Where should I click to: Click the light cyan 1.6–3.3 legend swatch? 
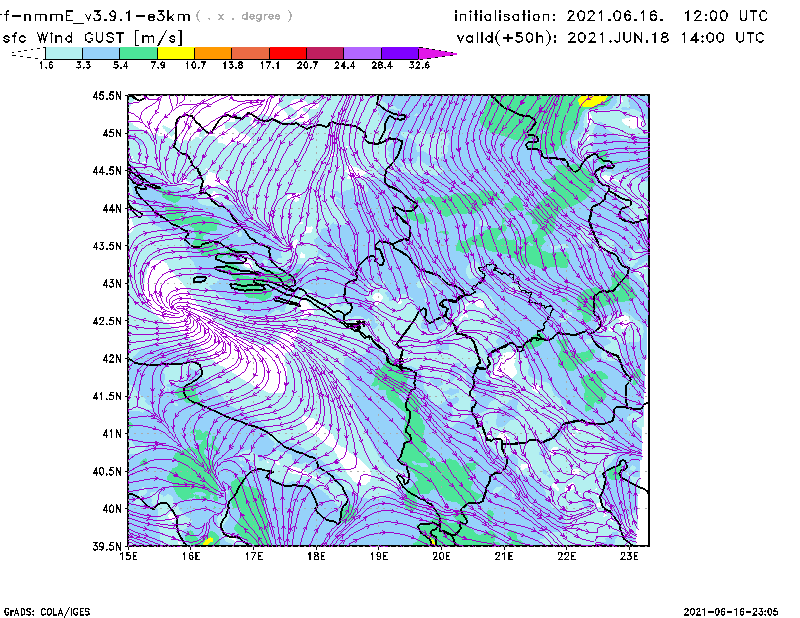click(64, 53)
